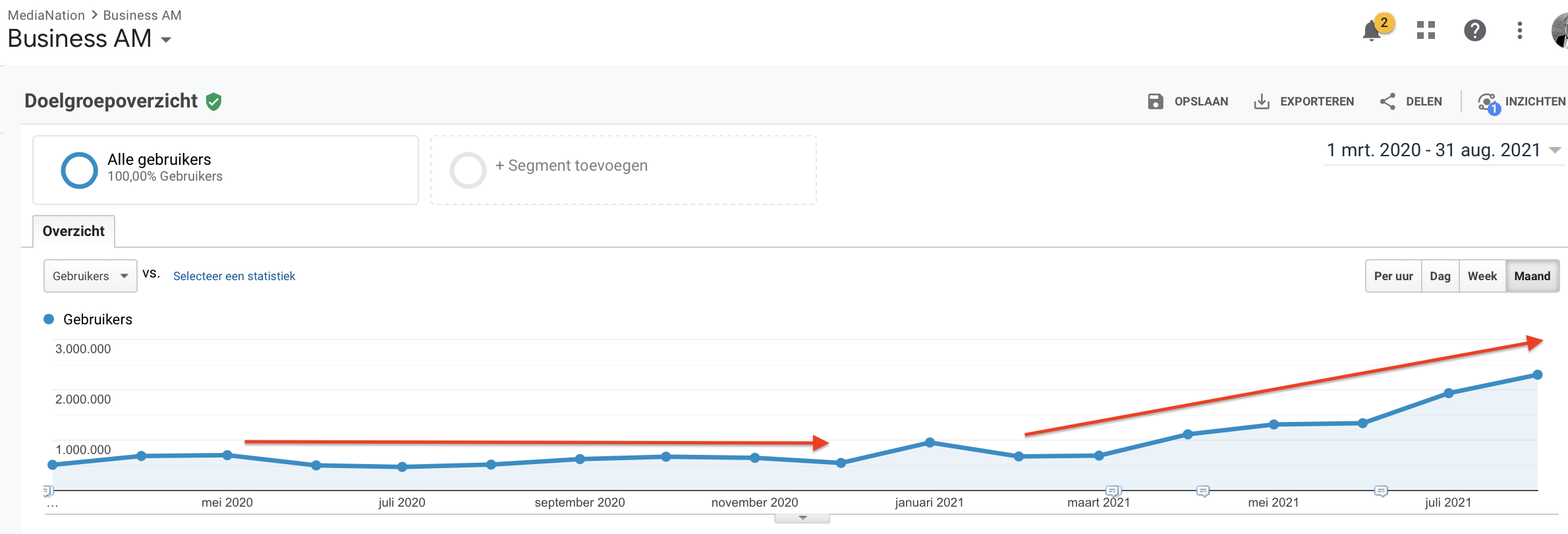Click the help question mark icon
Image resolution: width=1568 pixels, height=534 pixels.
[1474, 30]
